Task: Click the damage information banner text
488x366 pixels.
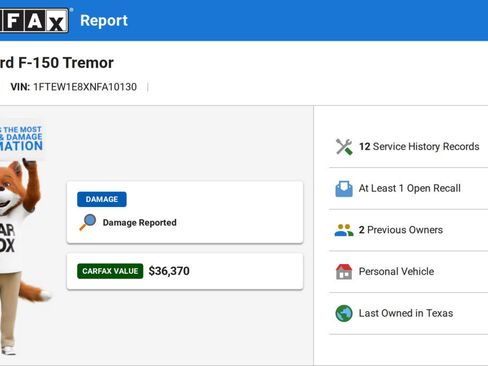Action: click(21, 138)
